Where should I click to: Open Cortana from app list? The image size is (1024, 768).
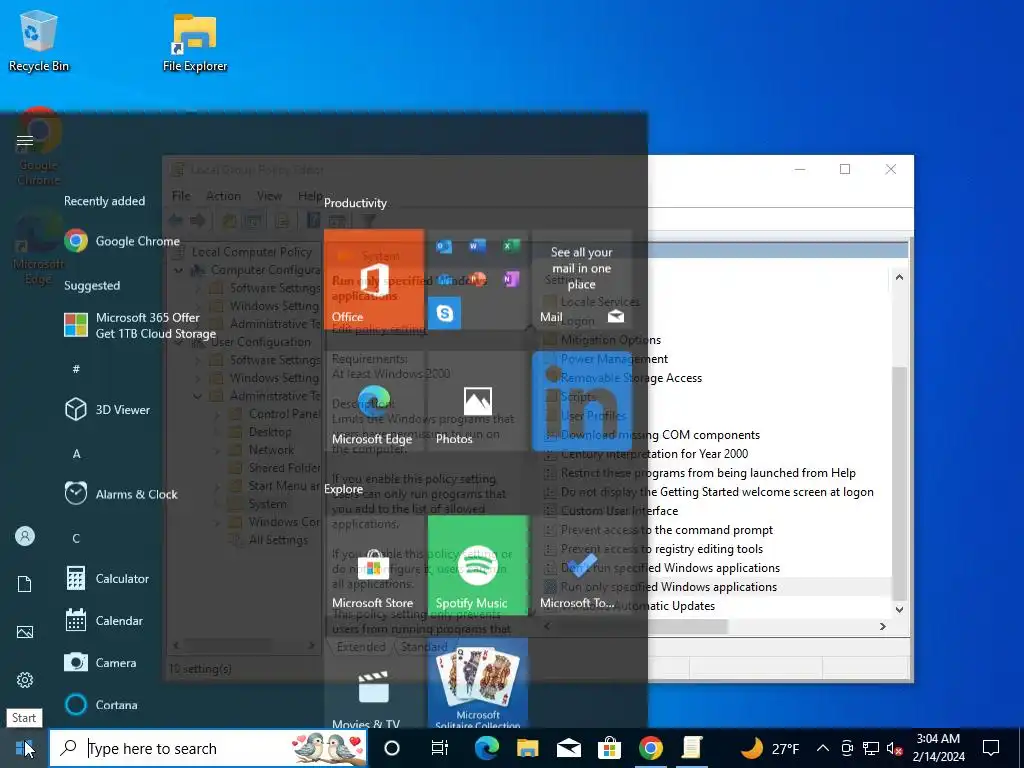point(101,705)
